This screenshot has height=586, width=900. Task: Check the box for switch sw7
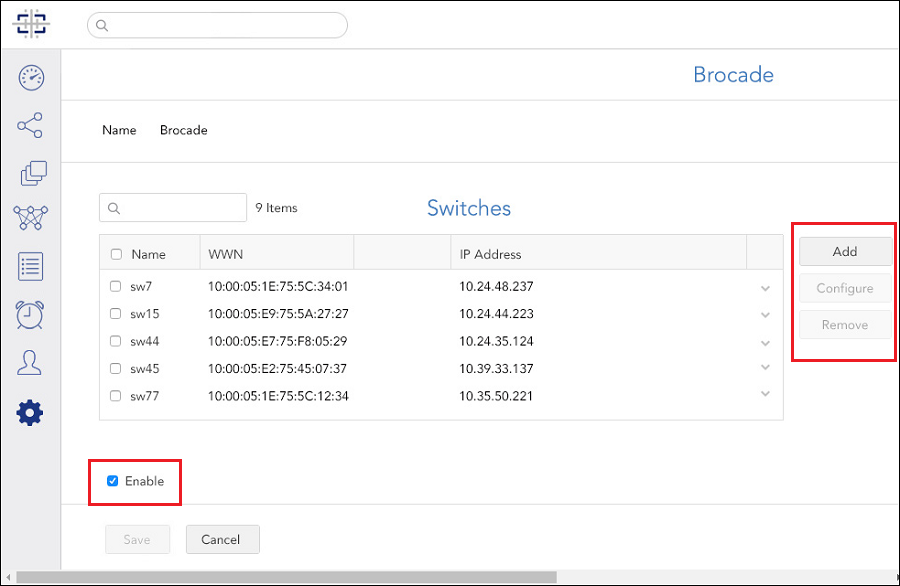pyautogui.click(x=115, y=286)
